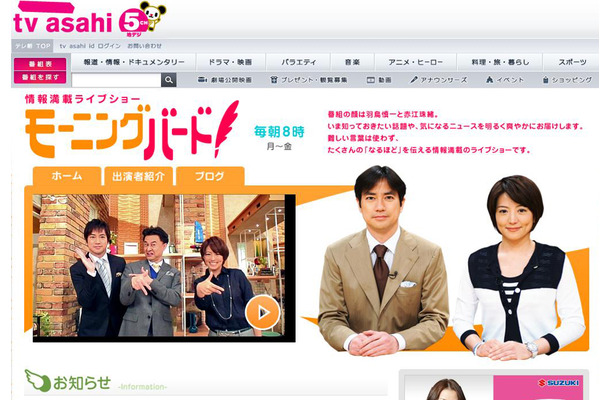Click the female host photo in cardigan
Image resolution: width=610 pixels, height=400 pixels.
pos(519,268)
